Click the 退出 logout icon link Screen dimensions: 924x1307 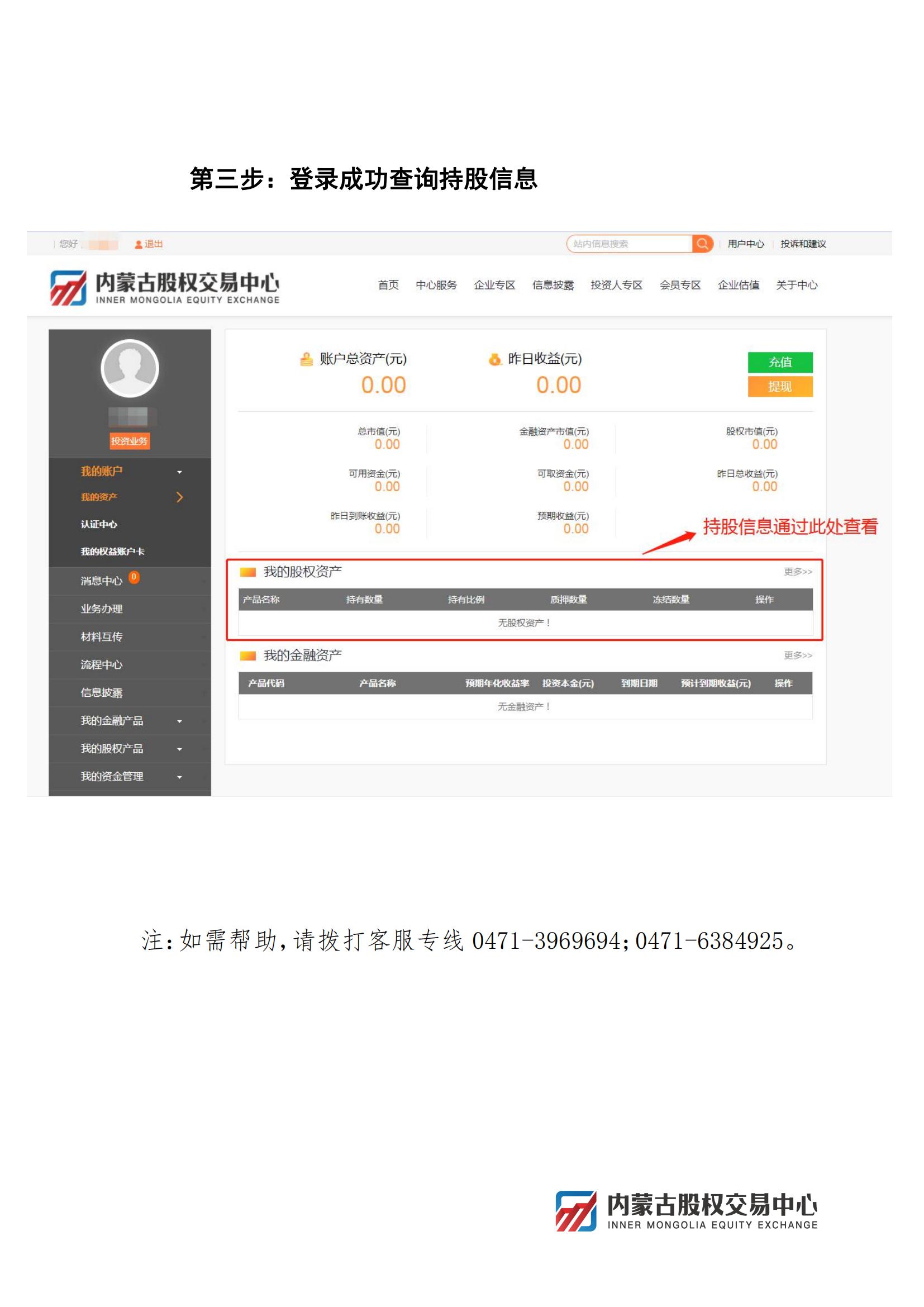click(x=149, y=244)
